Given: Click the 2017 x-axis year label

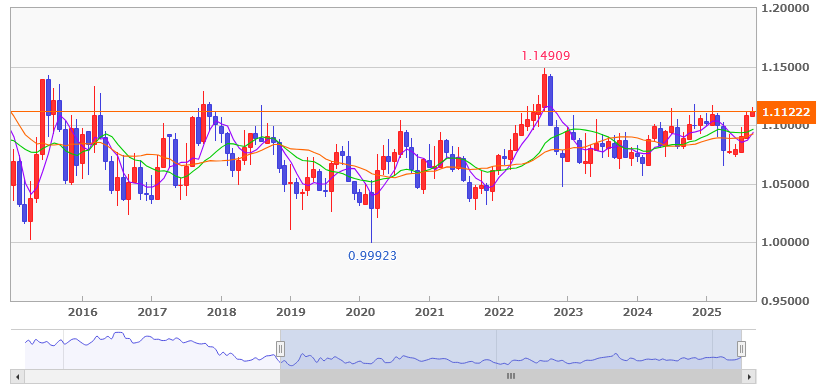Looking at the screenshot, I should (x=152, y=313).
